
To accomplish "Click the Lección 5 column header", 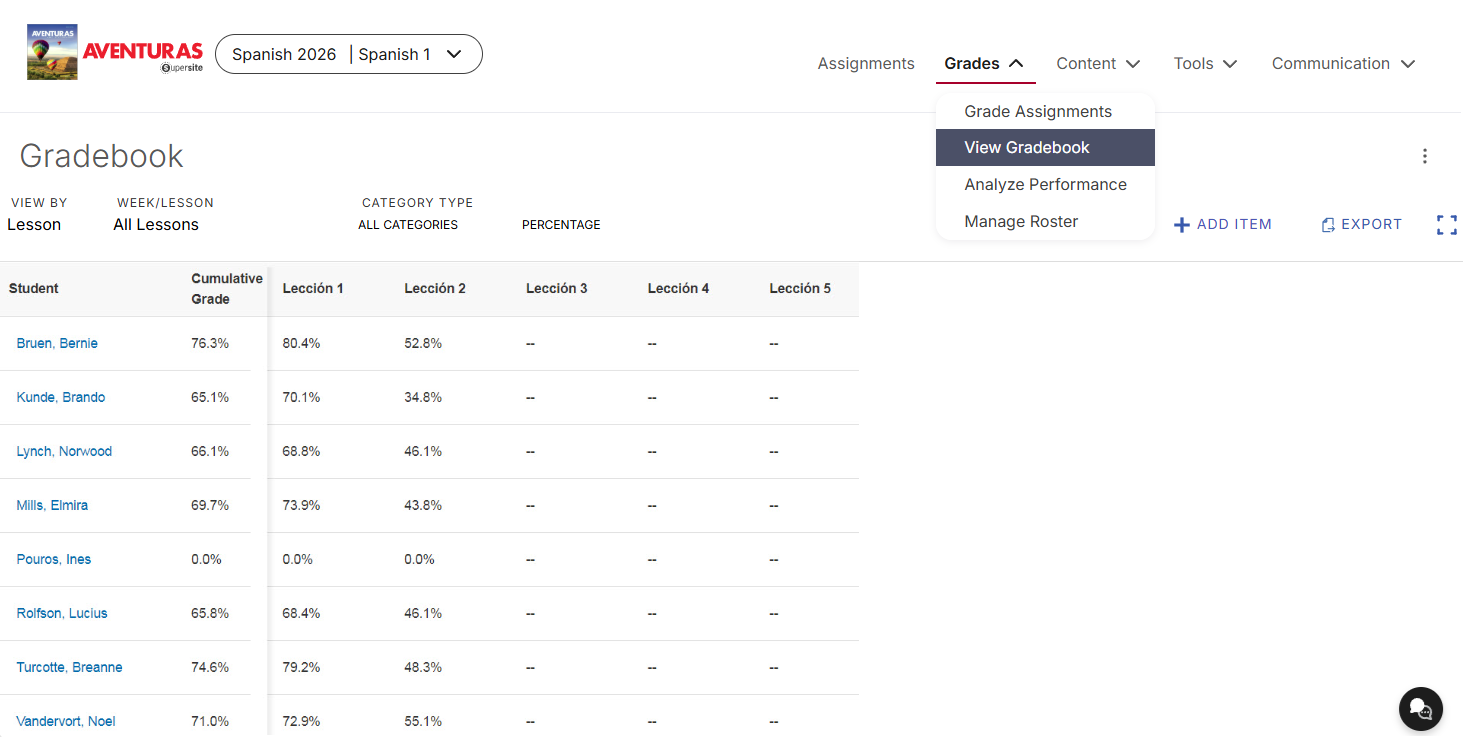I will [x=800, y=288].
